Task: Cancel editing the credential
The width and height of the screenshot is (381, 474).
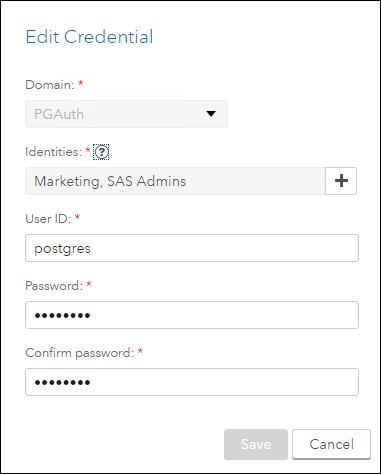Action: [x=331, y=444]
